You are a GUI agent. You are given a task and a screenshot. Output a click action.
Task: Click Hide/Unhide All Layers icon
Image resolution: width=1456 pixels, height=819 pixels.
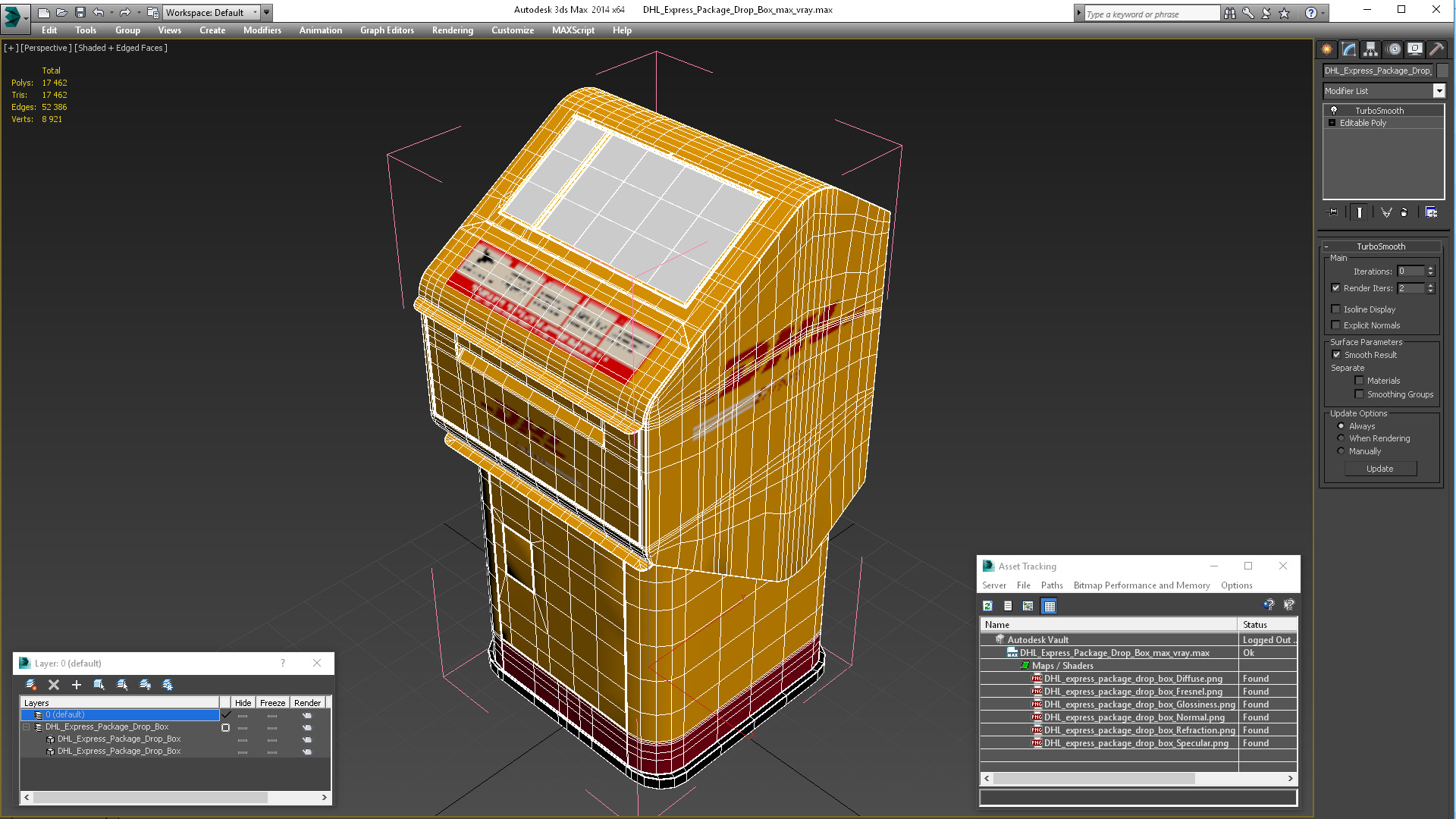145,685
